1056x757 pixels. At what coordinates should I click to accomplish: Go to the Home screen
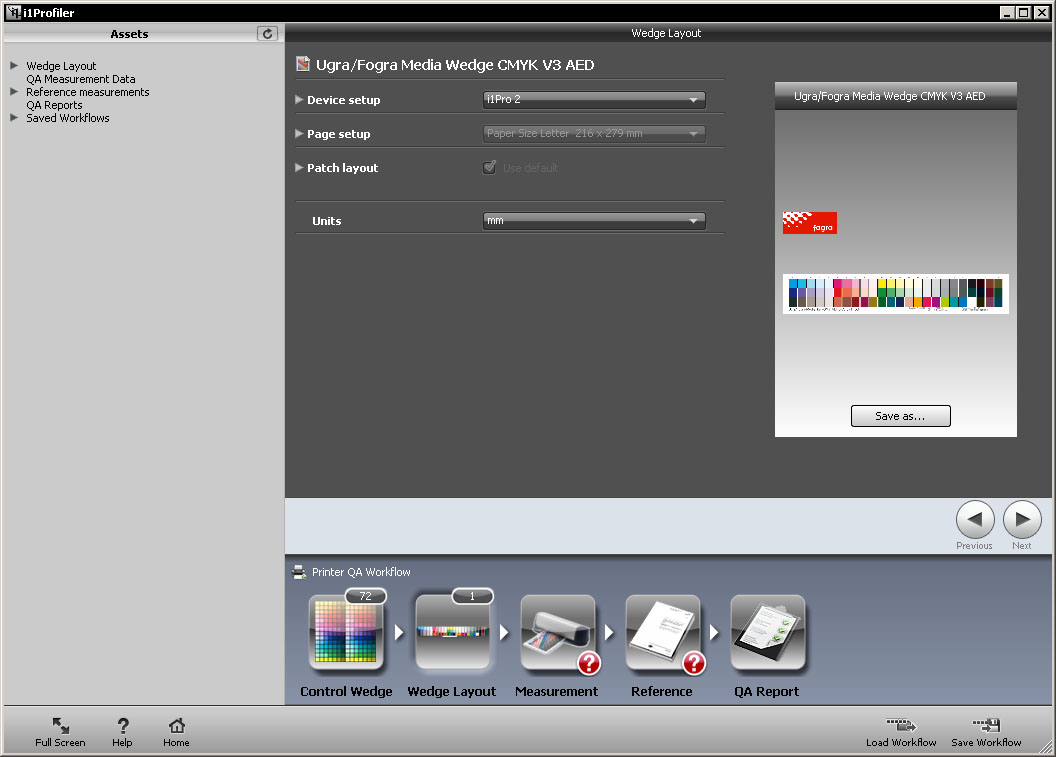pos(176,726)
